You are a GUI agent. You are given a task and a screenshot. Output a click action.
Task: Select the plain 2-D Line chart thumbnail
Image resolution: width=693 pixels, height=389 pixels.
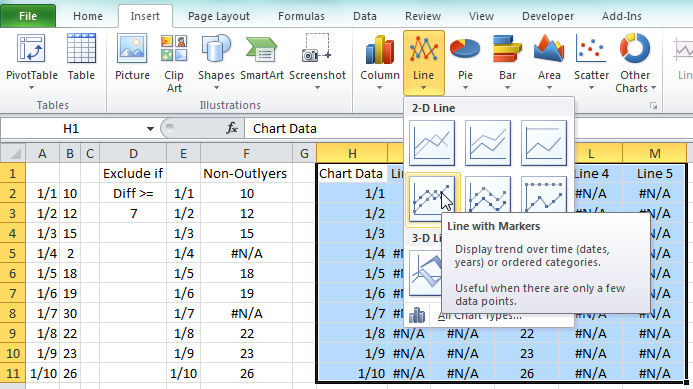pyautogui.click(x=432, y=143)
